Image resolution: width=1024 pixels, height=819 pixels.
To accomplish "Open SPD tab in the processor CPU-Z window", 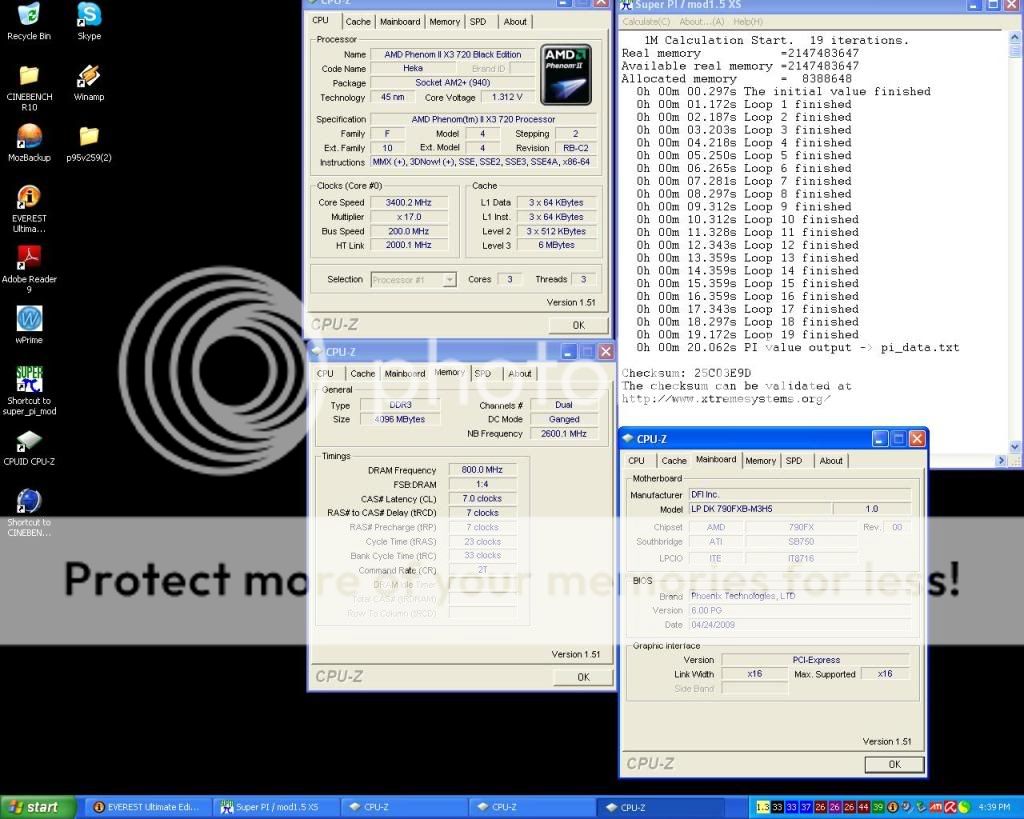I will pyautogui.click(x=478, y=22).
